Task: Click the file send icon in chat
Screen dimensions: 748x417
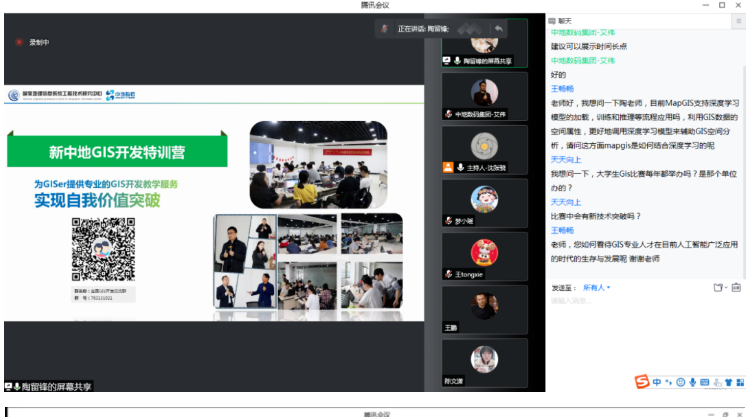Action: (717, 288)
